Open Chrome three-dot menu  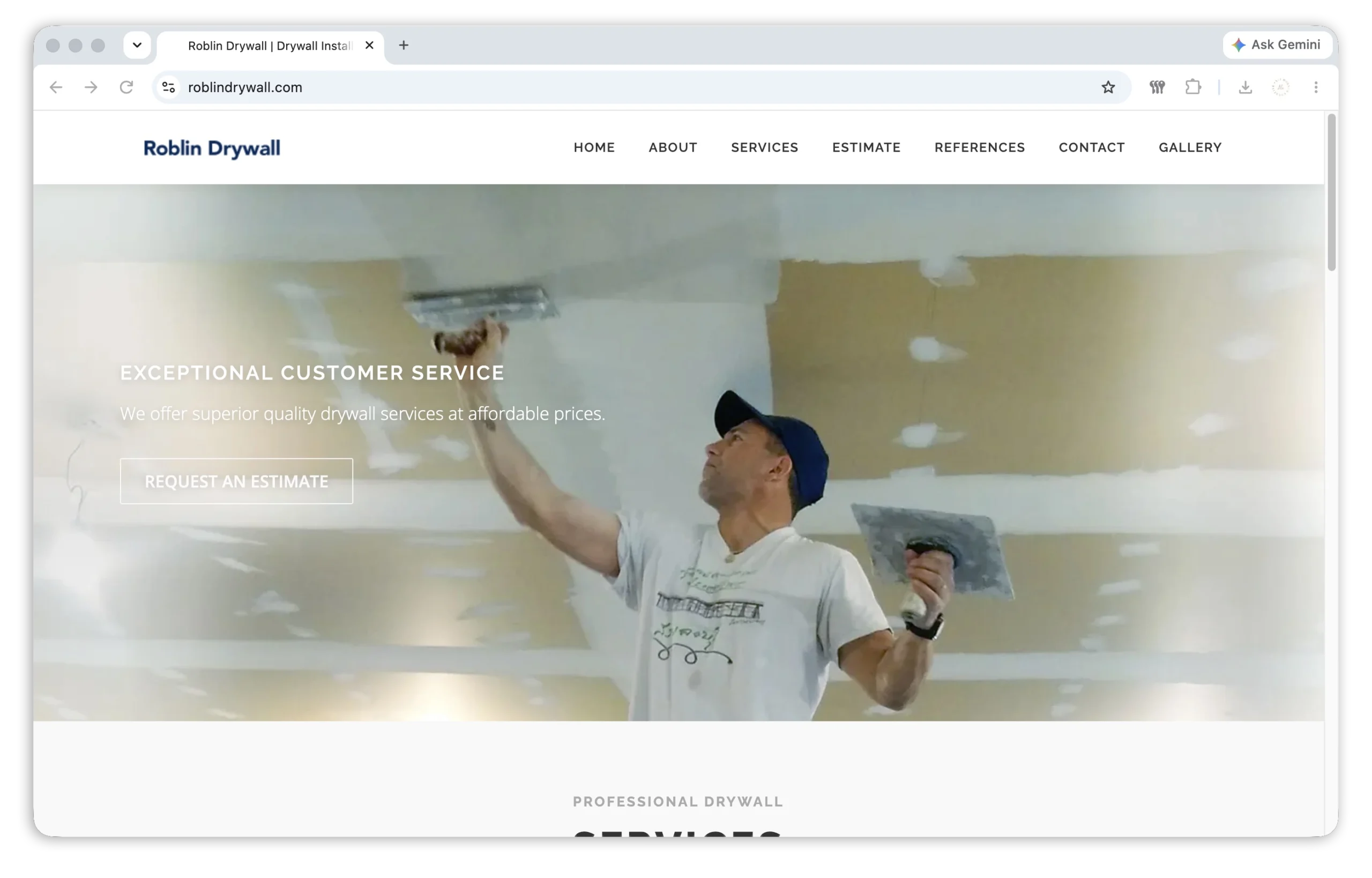tap(1316, 87)
